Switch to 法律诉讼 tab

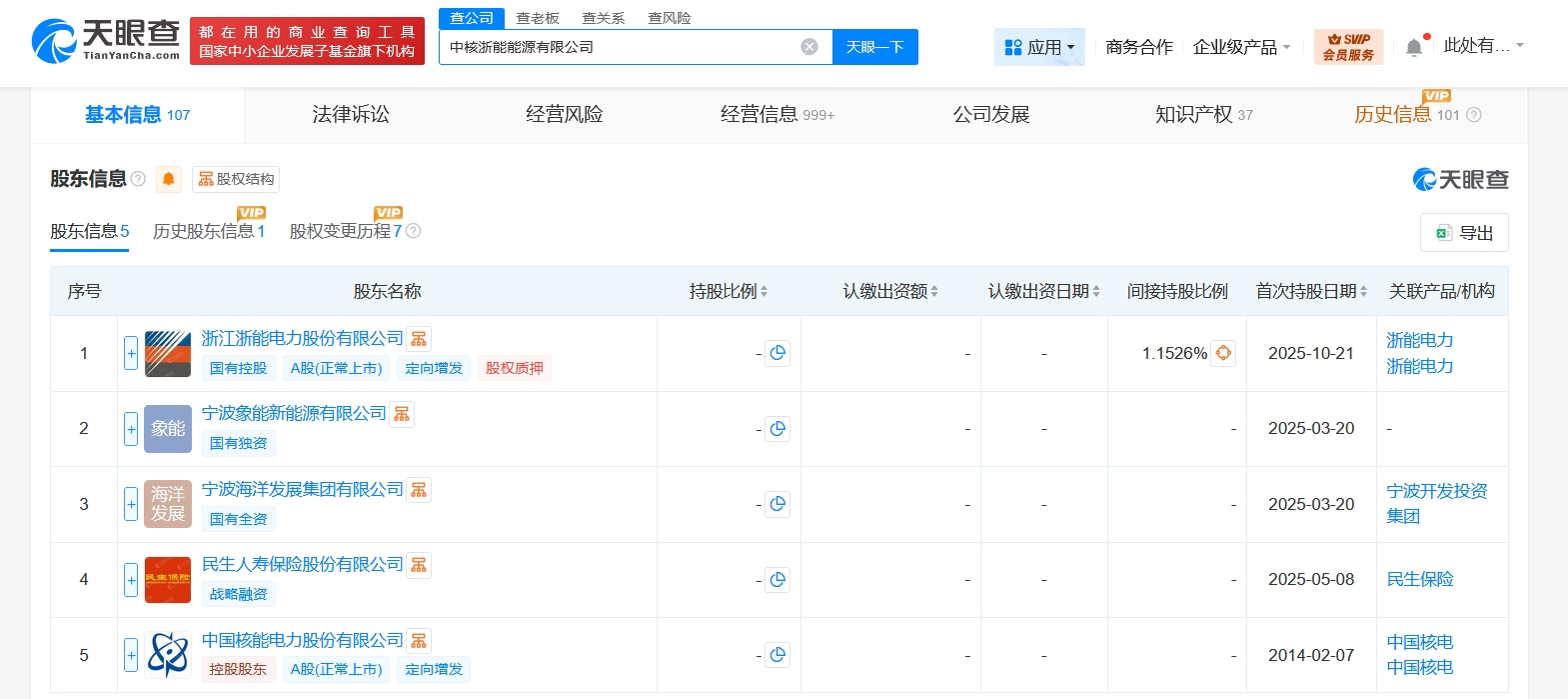pyautogui.click(x=351, y=115)
